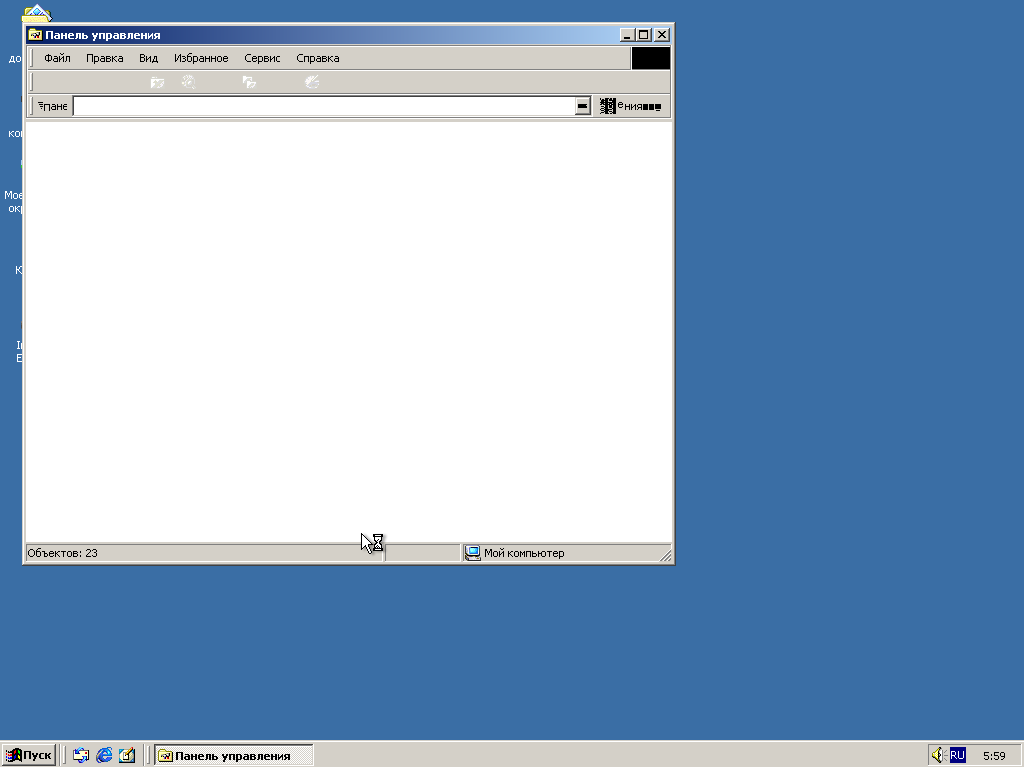
Task: Click Панель управления taskbar button
Action: tap(233, 755)
